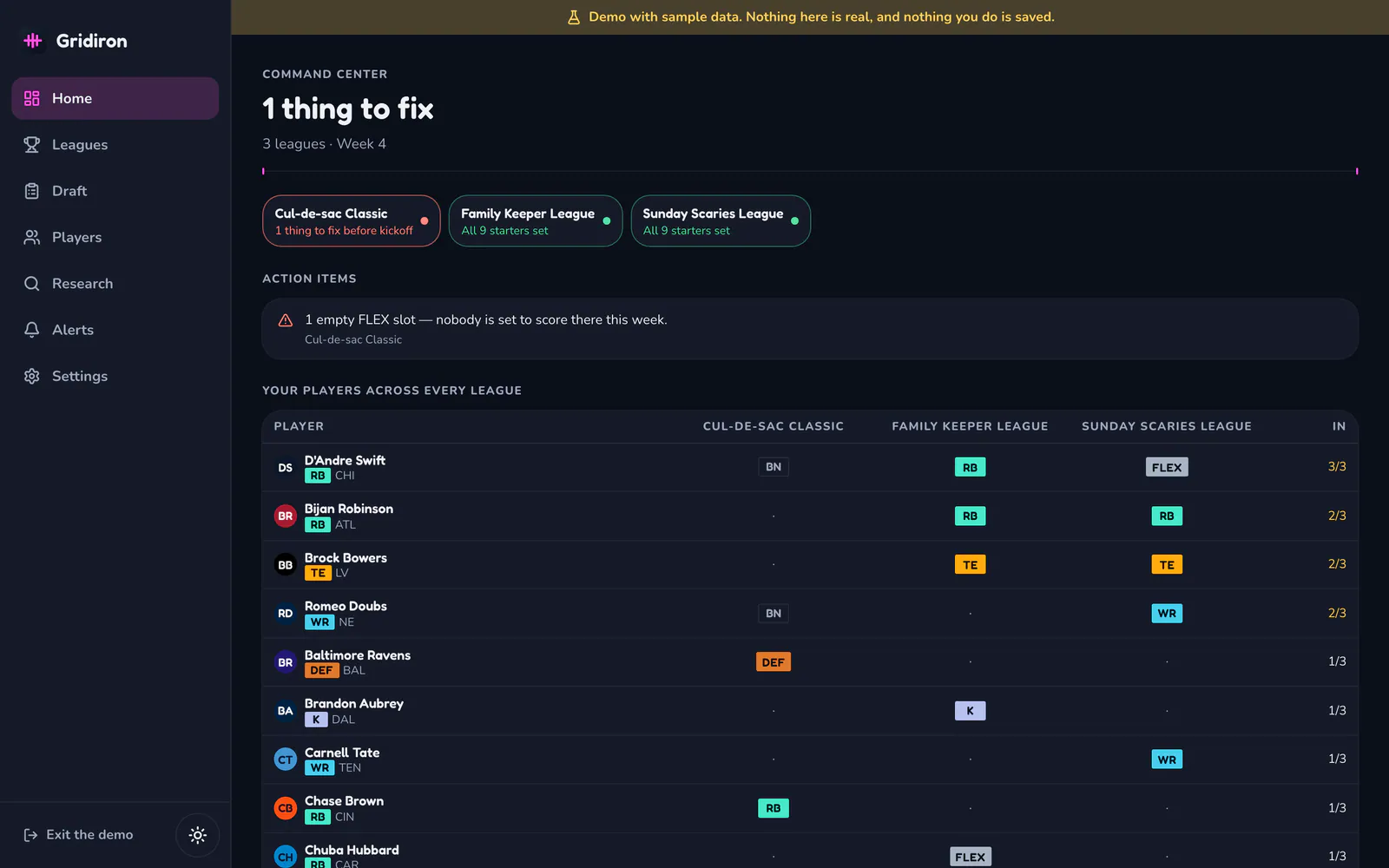Click the Bijan Robinson player name

pyautogui.click(x=349, y=509)
